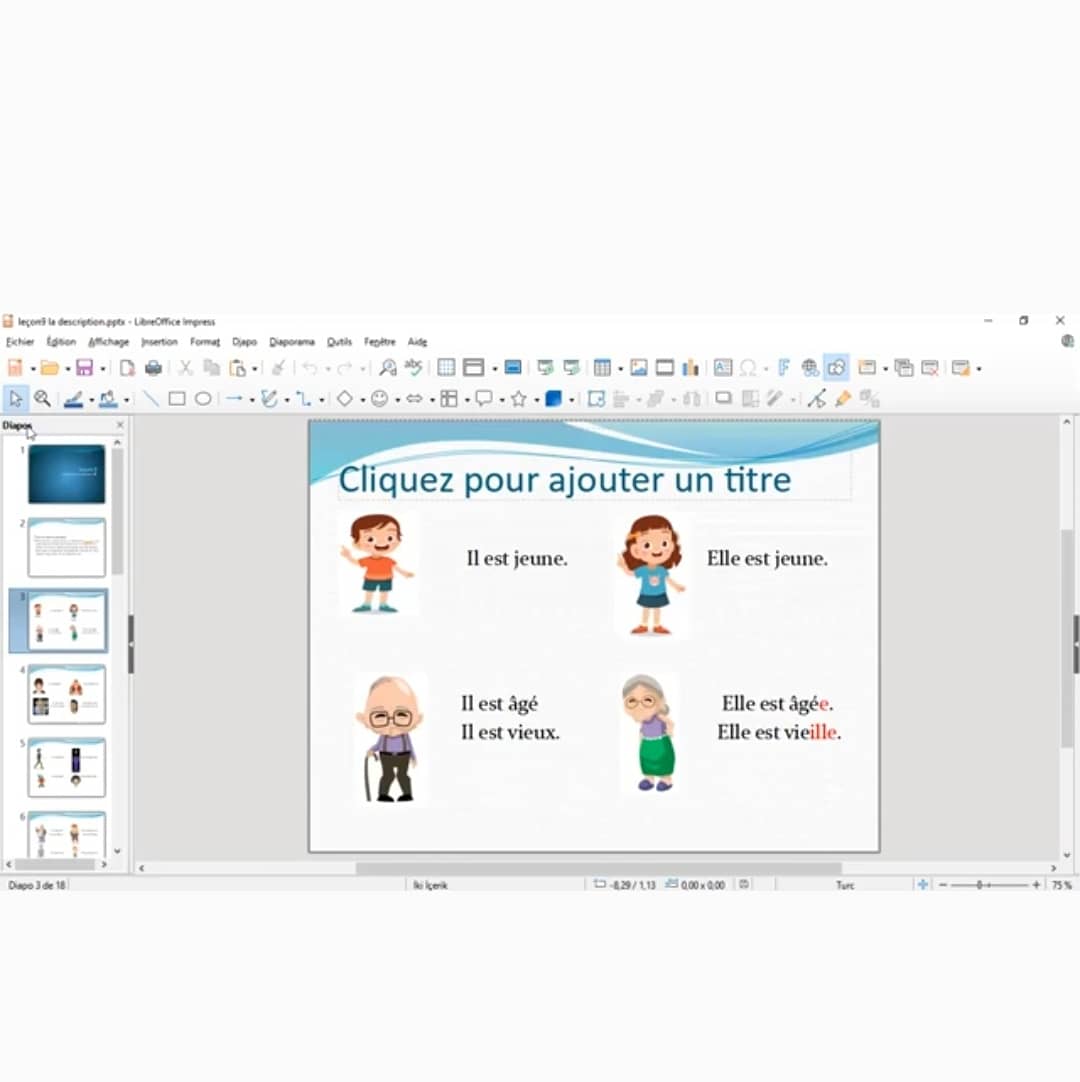
Task: Open the Outils menu
Action: (339, 342)
